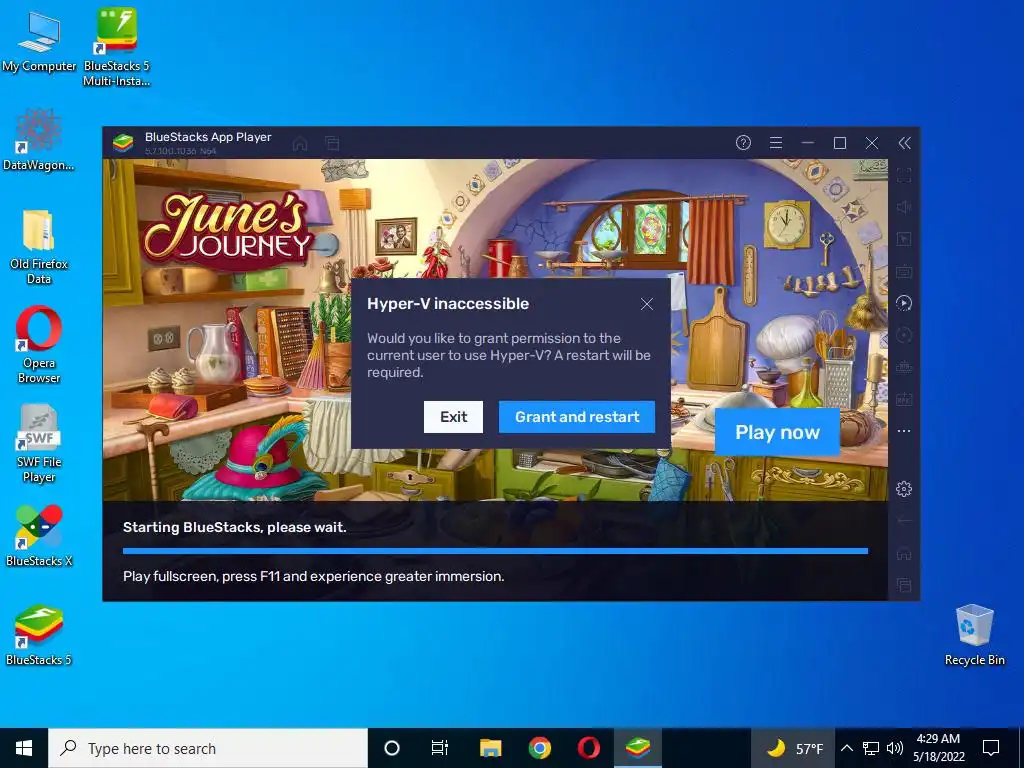Show hidden system tray icons
The height and width of the screenshot is (768, 1024).
846,748
